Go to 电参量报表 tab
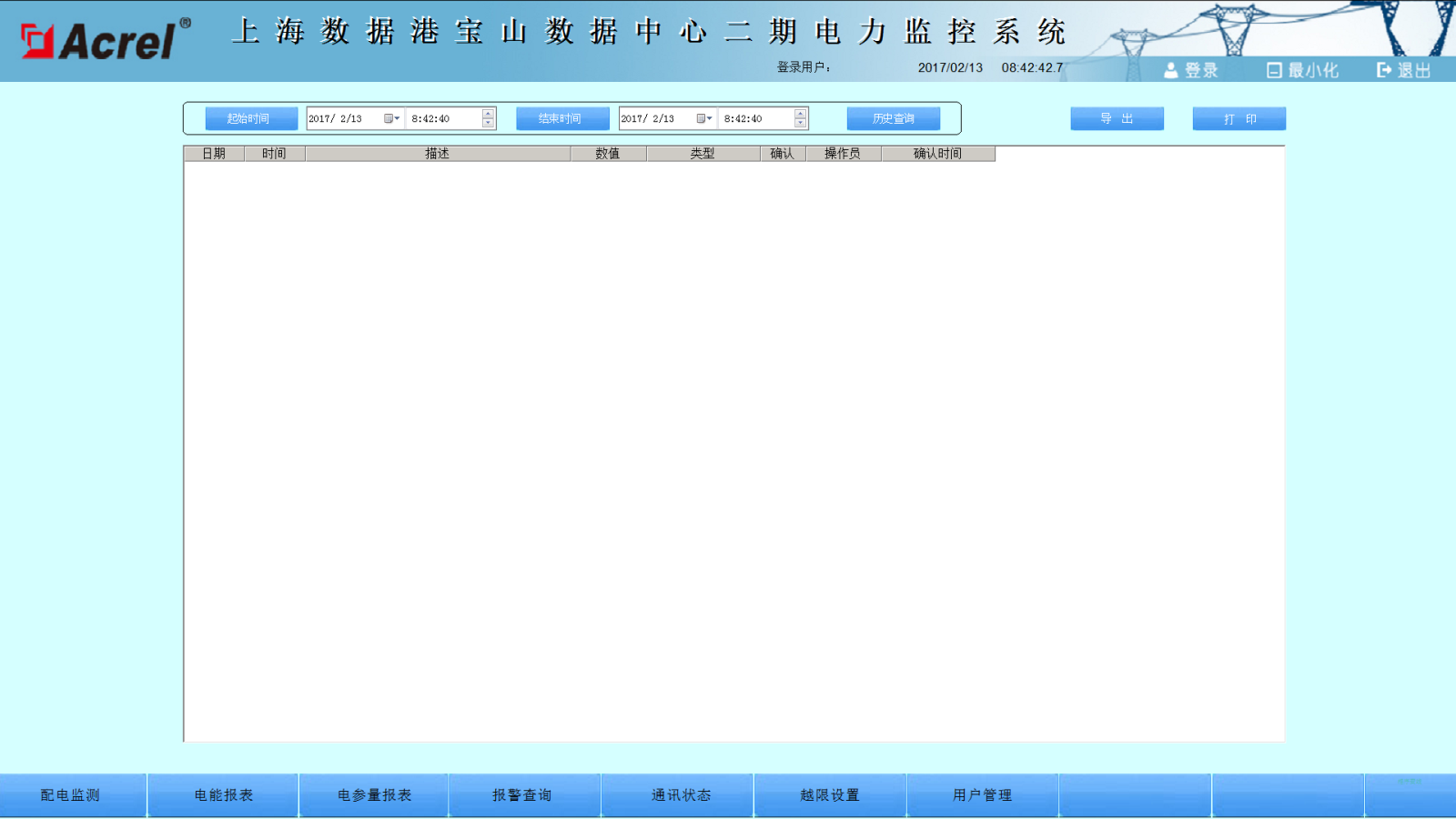1456x819 pixels. click(x=374, y=794)
